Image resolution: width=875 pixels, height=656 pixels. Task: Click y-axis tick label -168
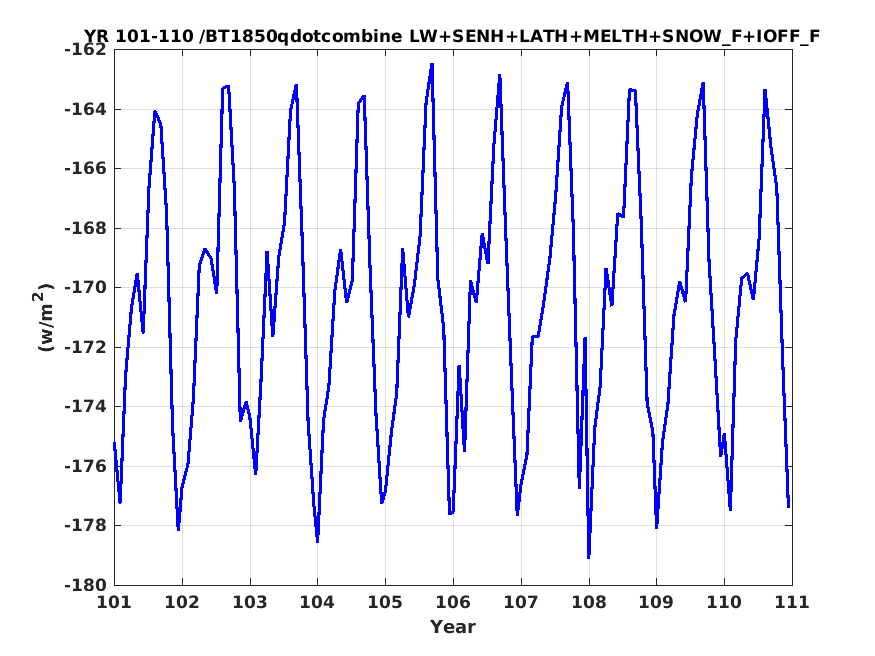[x=85, y=228]
